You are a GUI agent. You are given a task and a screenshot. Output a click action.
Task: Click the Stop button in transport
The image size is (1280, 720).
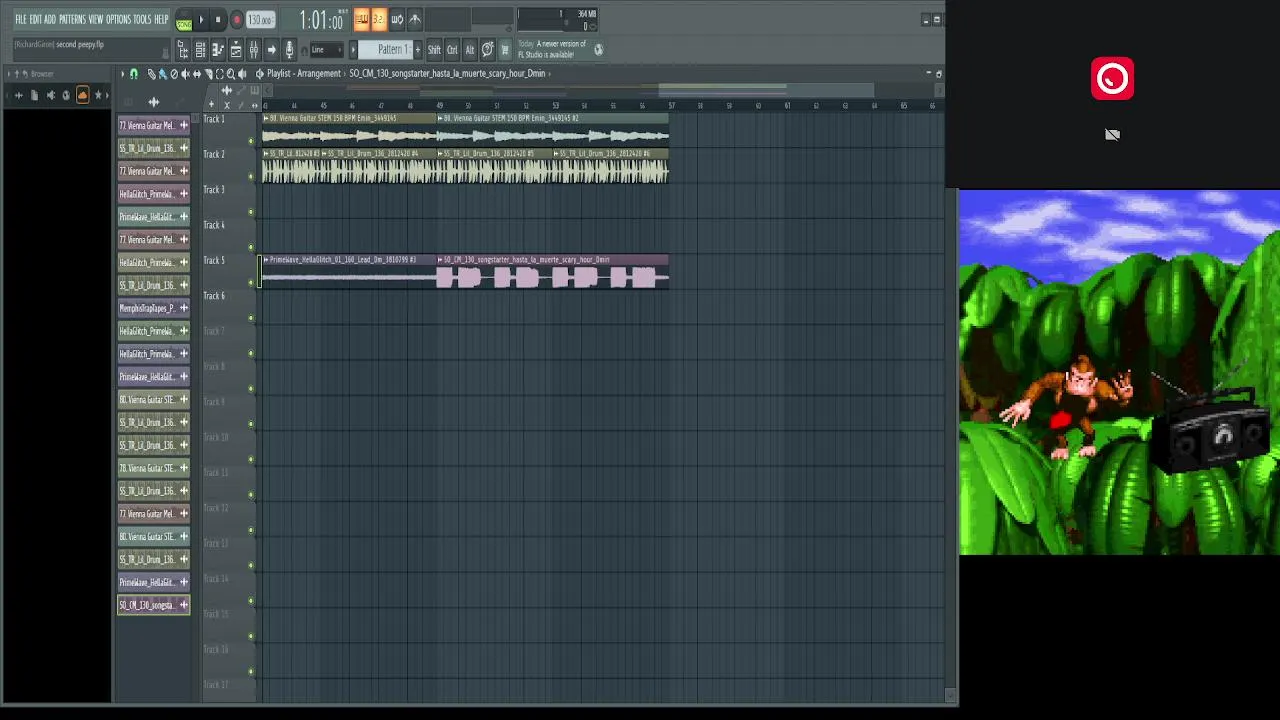tap(218, 20)
